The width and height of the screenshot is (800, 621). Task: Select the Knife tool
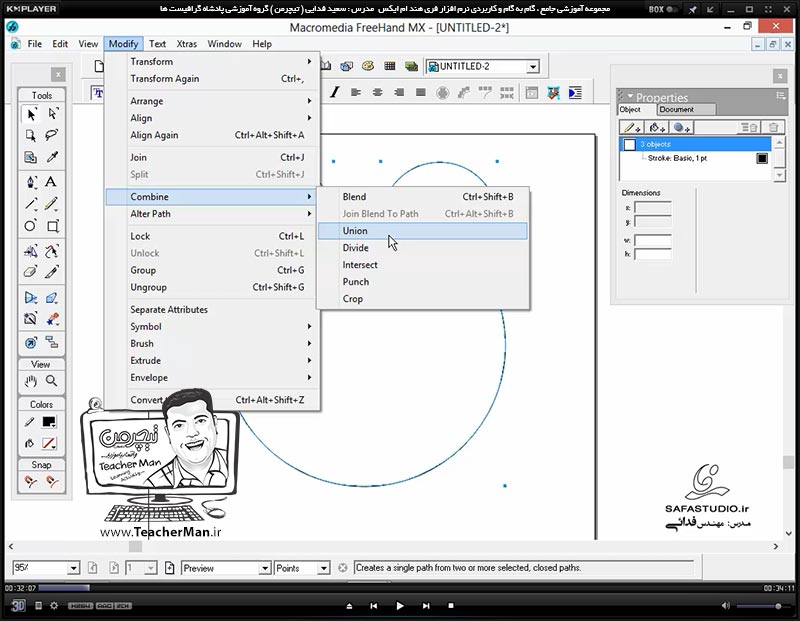coord(52,272)
